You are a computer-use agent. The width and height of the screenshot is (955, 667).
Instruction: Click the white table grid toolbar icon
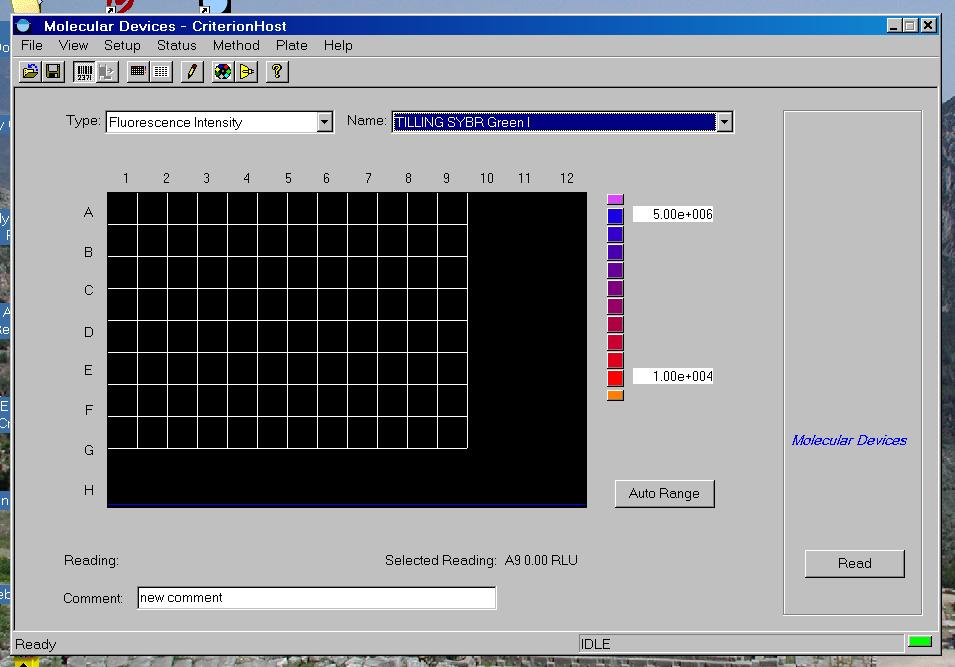pos(161,71)
